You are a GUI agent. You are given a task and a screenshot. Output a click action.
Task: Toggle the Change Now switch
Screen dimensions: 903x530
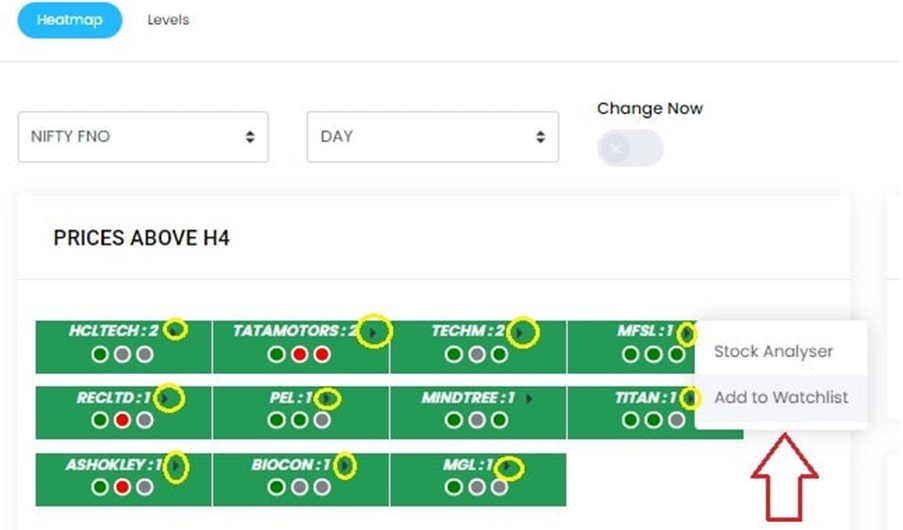630,148
